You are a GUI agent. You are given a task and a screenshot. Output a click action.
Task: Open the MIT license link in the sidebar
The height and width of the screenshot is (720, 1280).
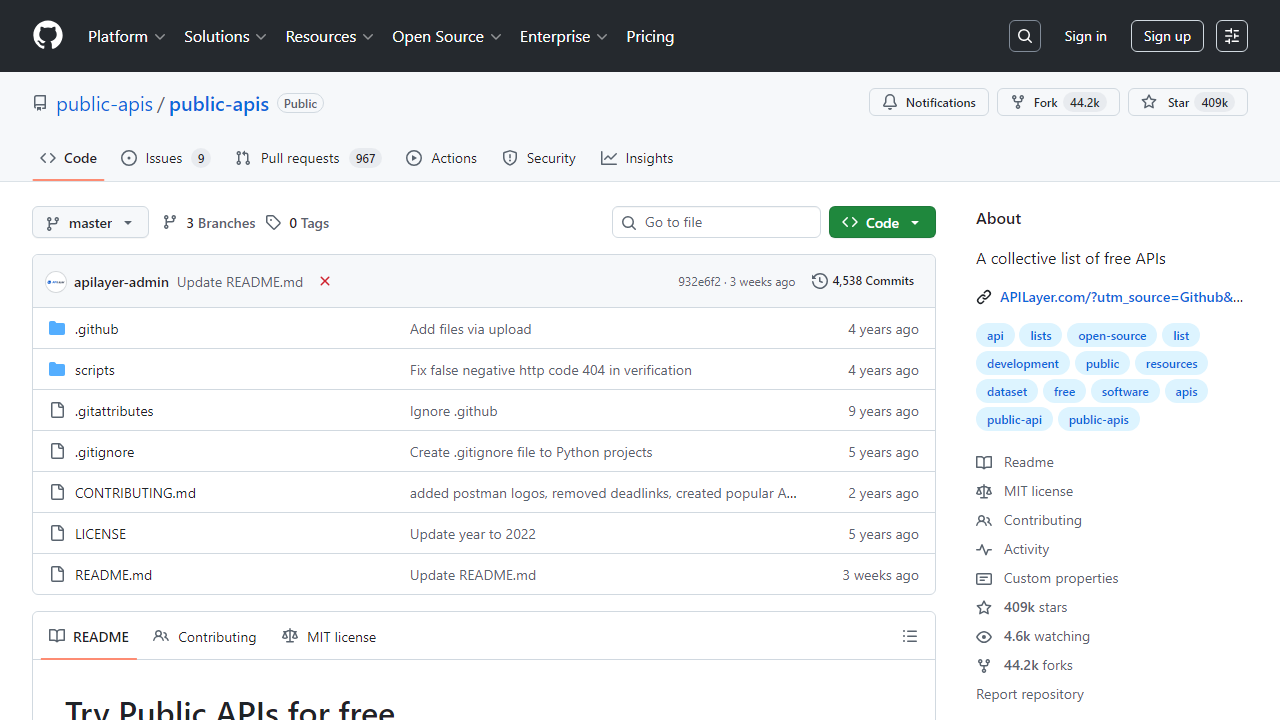[x=1038, y=490]
